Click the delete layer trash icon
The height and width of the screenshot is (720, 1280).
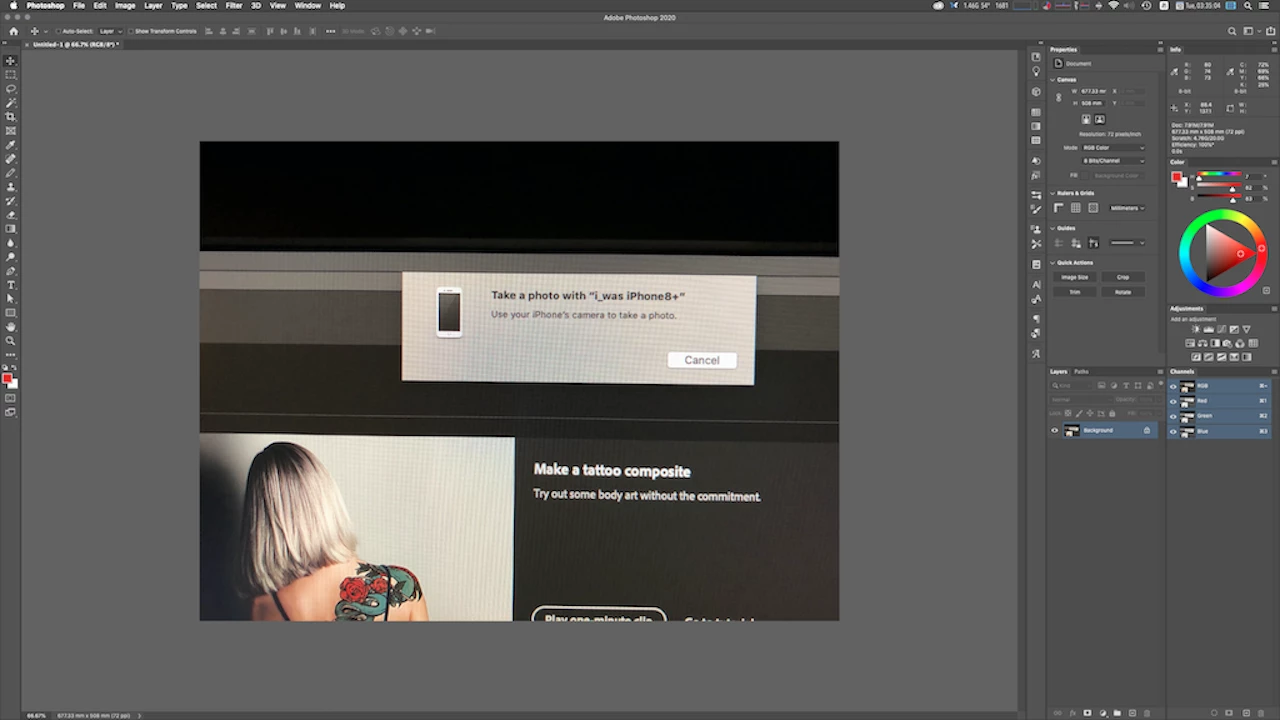click(x=1147, y=713)
